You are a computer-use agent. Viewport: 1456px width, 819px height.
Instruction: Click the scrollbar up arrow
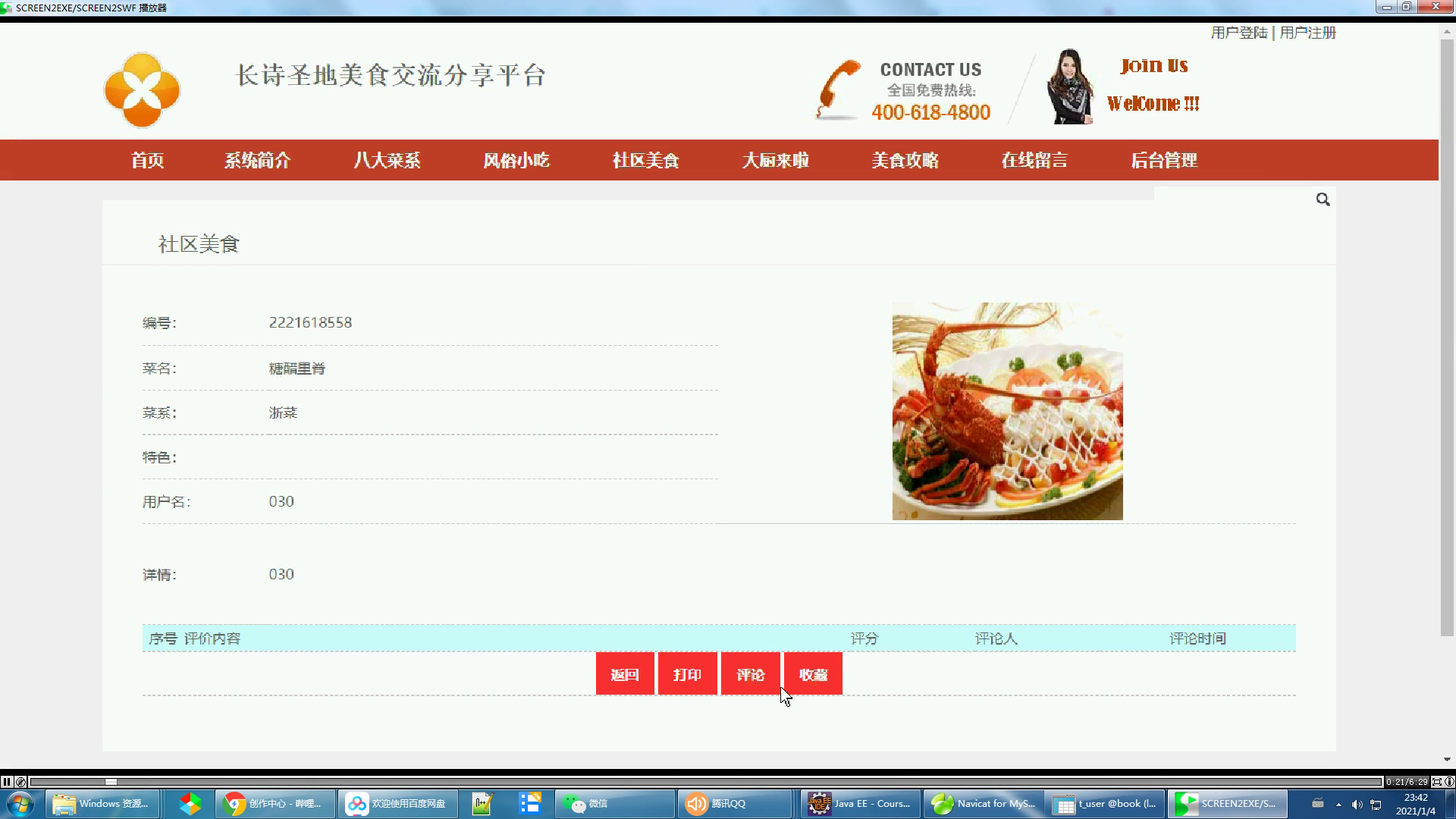1447,30
